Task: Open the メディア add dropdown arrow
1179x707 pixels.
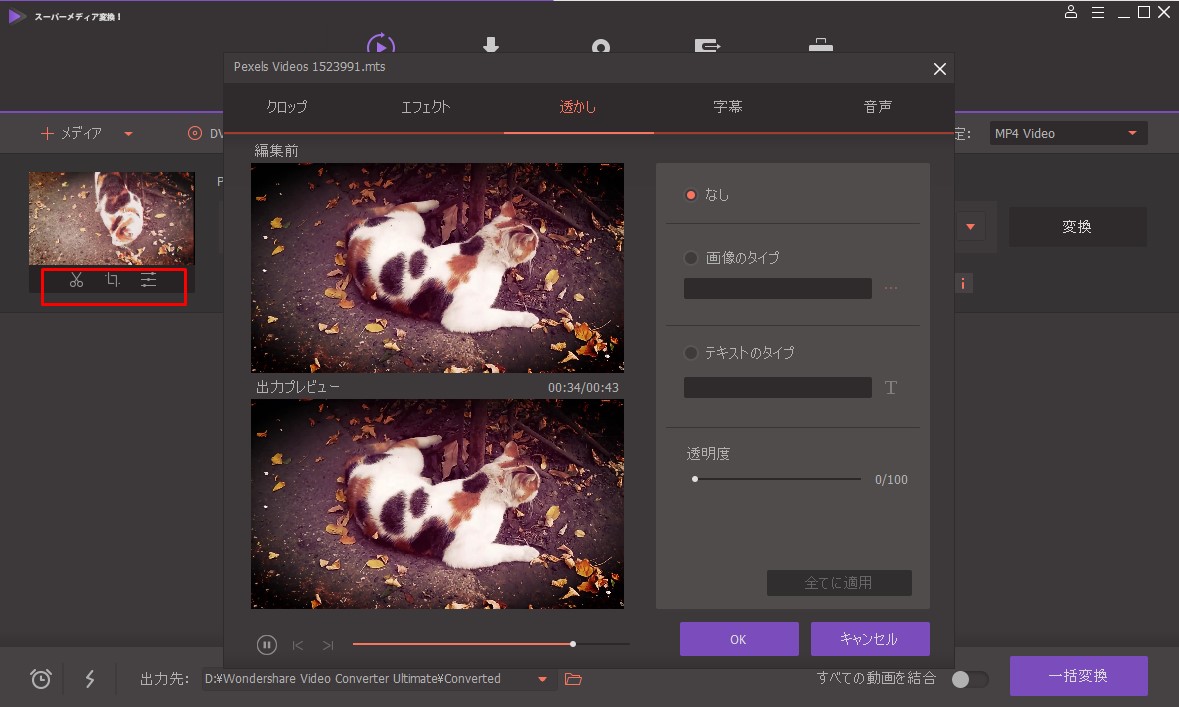Action: pyautogui.click(x=128, y=133)
